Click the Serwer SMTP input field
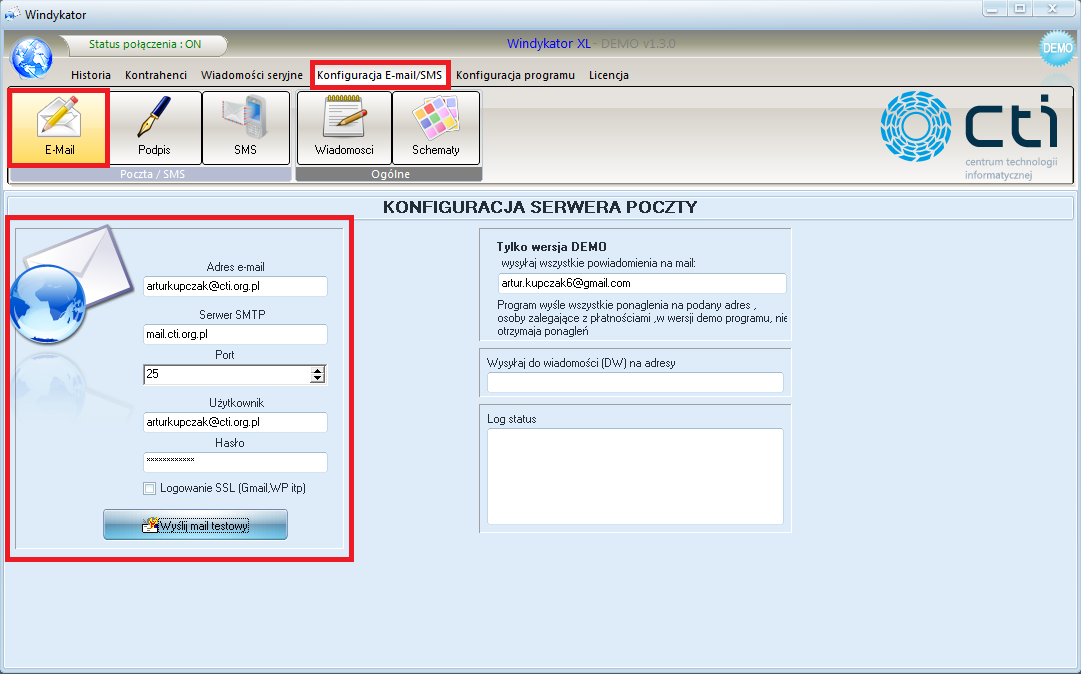The height and width of the screenshot is (674, 1081). 235,334
